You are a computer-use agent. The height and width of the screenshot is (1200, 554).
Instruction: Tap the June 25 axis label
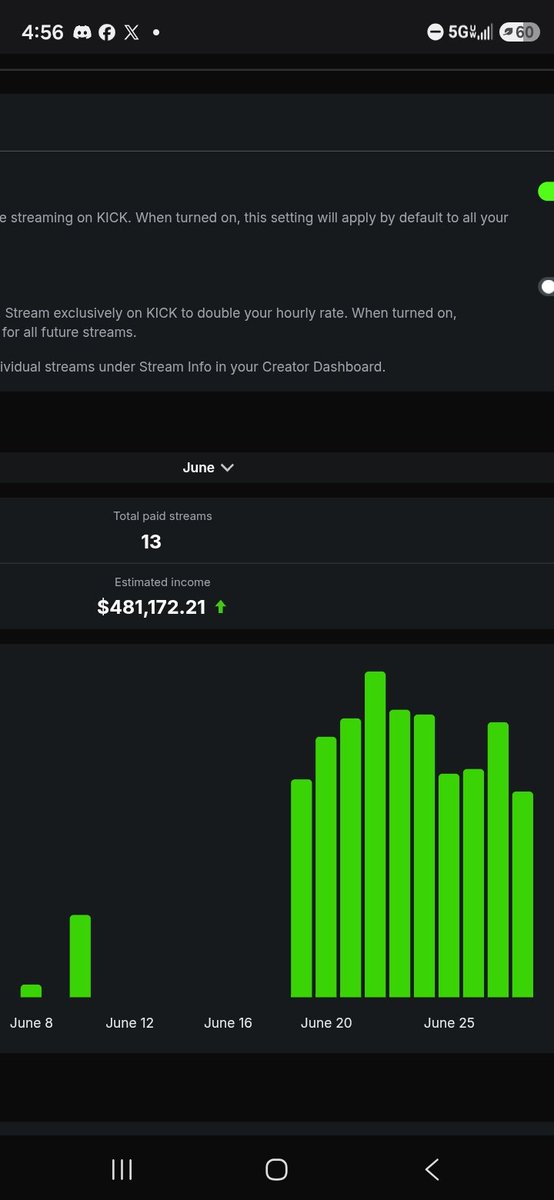click(449, 1023)
